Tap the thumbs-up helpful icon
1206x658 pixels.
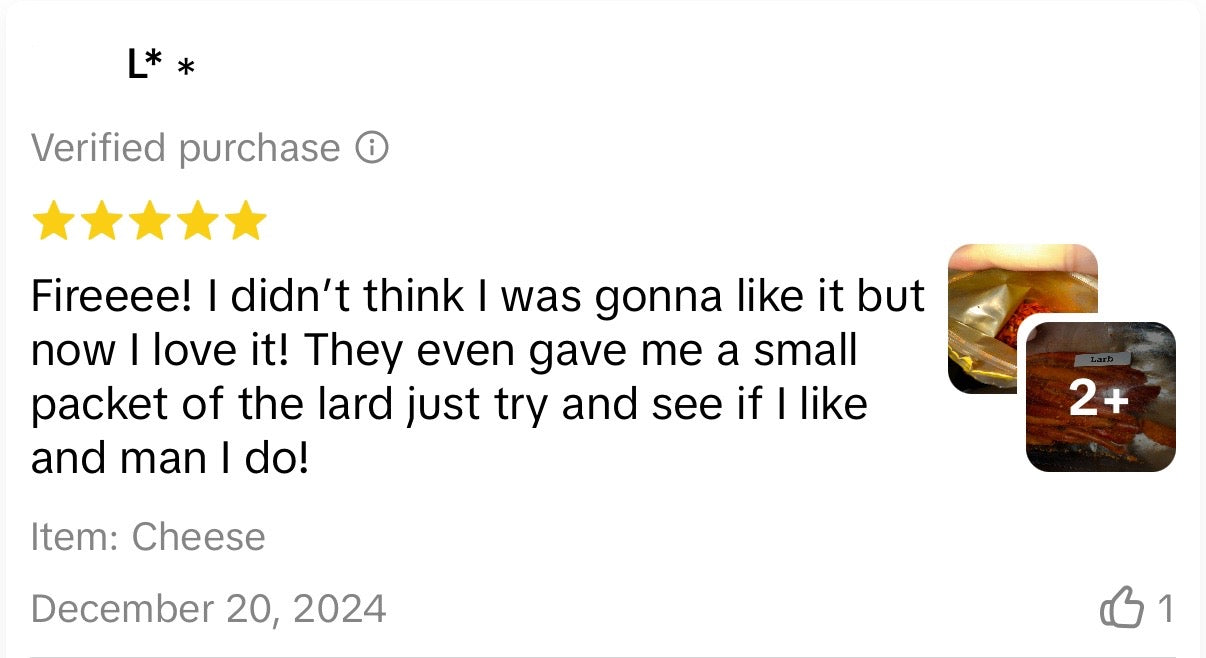[1121, 608]
